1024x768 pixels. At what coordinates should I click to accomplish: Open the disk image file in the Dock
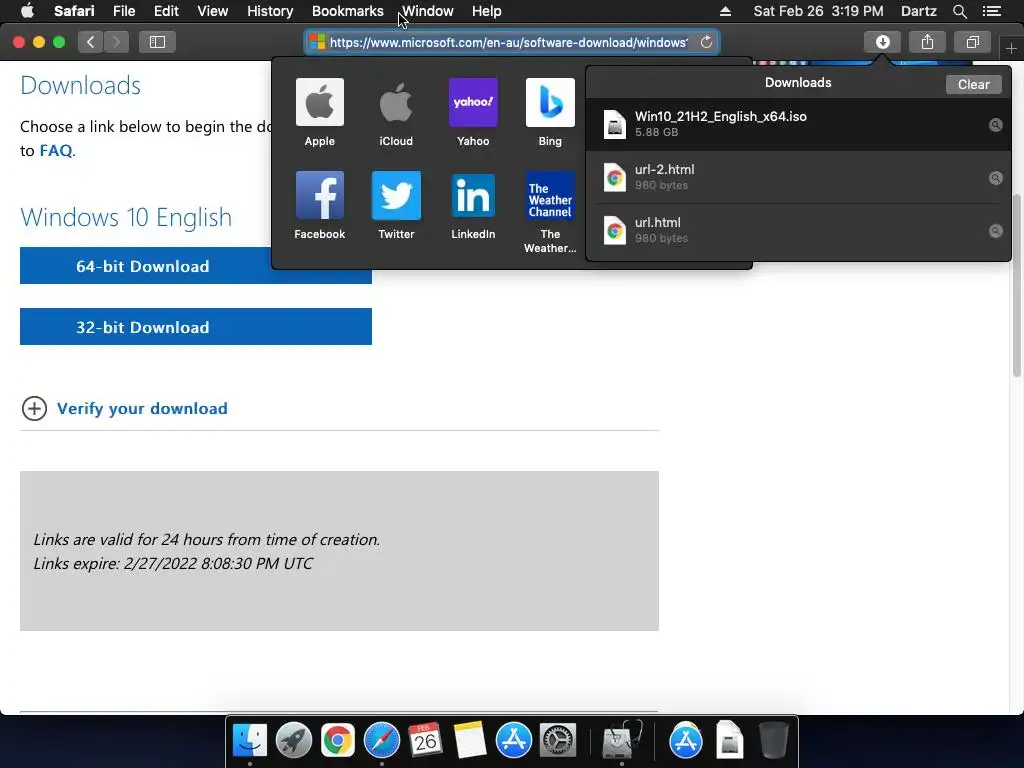pyautogui.click(x=729, y=740)
